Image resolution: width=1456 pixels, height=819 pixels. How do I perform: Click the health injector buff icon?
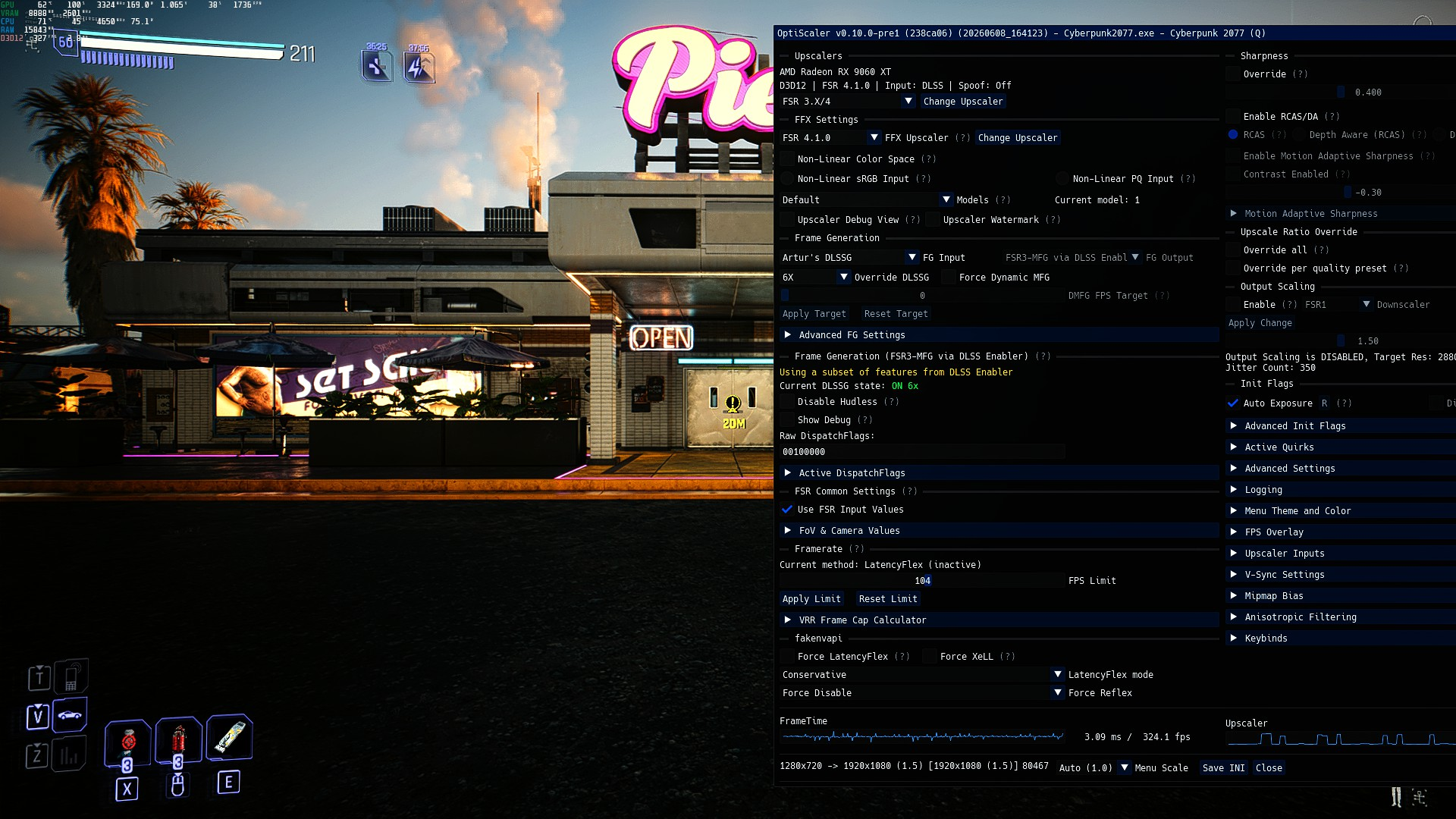pos(377,67)
